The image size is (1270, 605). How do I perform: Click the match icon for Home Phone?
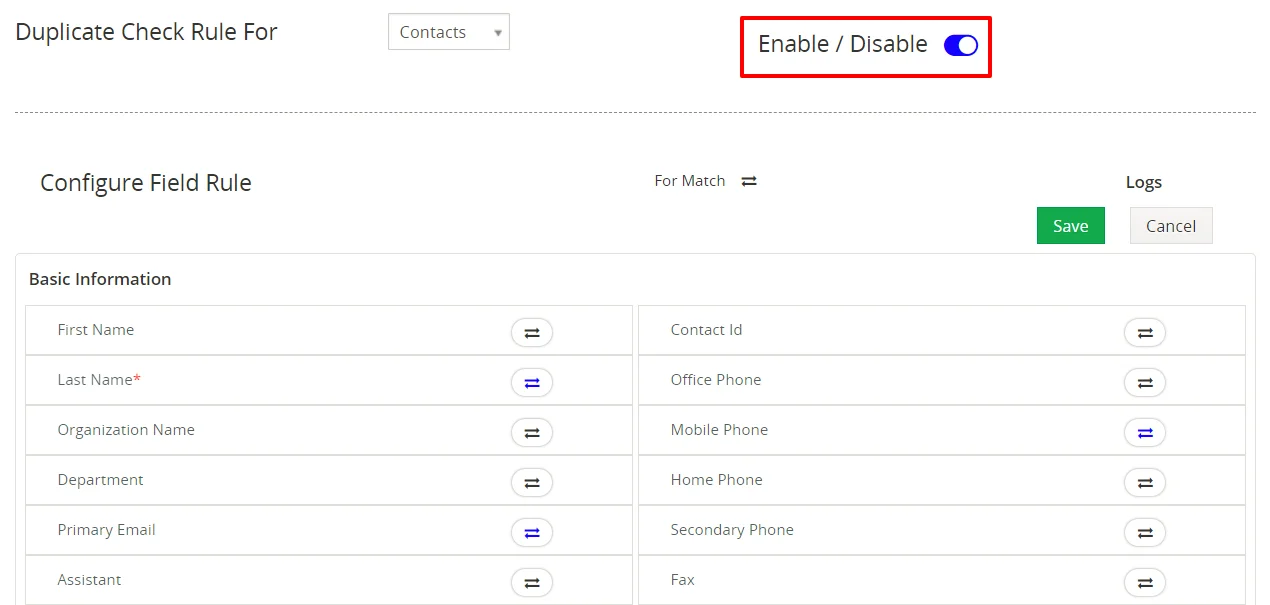[1144, 483]
